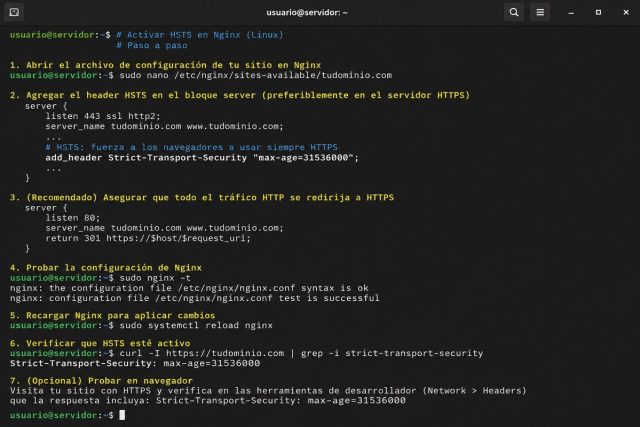Click the heading '1. Abrir el archivo de configuración'
The width and height of the screenshot is (640, 427).
tap(165, 65)
